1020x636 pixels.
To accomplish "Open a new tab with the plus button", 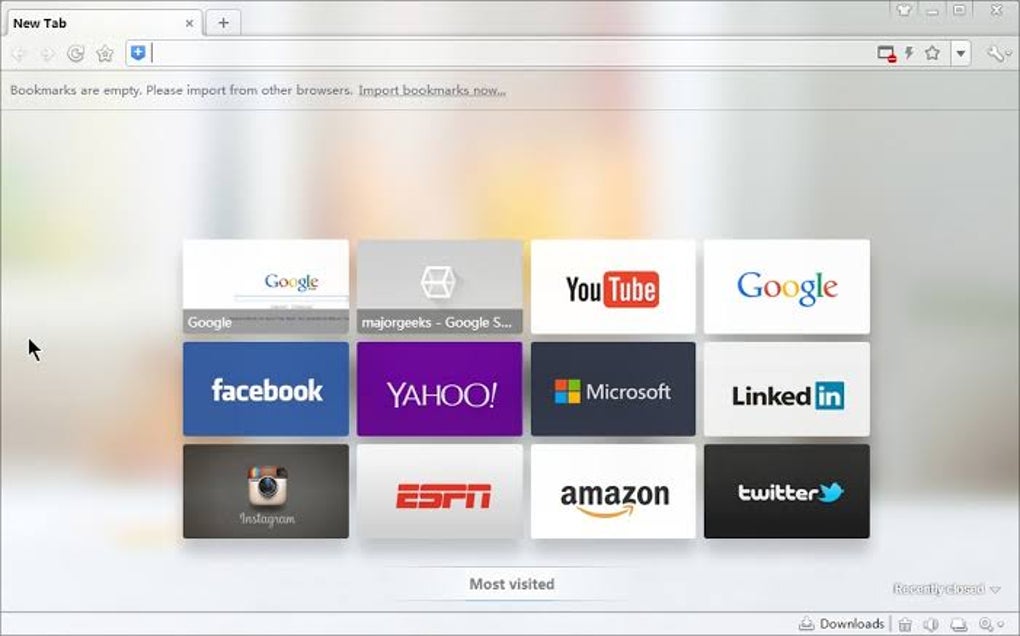I will (x=223, y=23).
